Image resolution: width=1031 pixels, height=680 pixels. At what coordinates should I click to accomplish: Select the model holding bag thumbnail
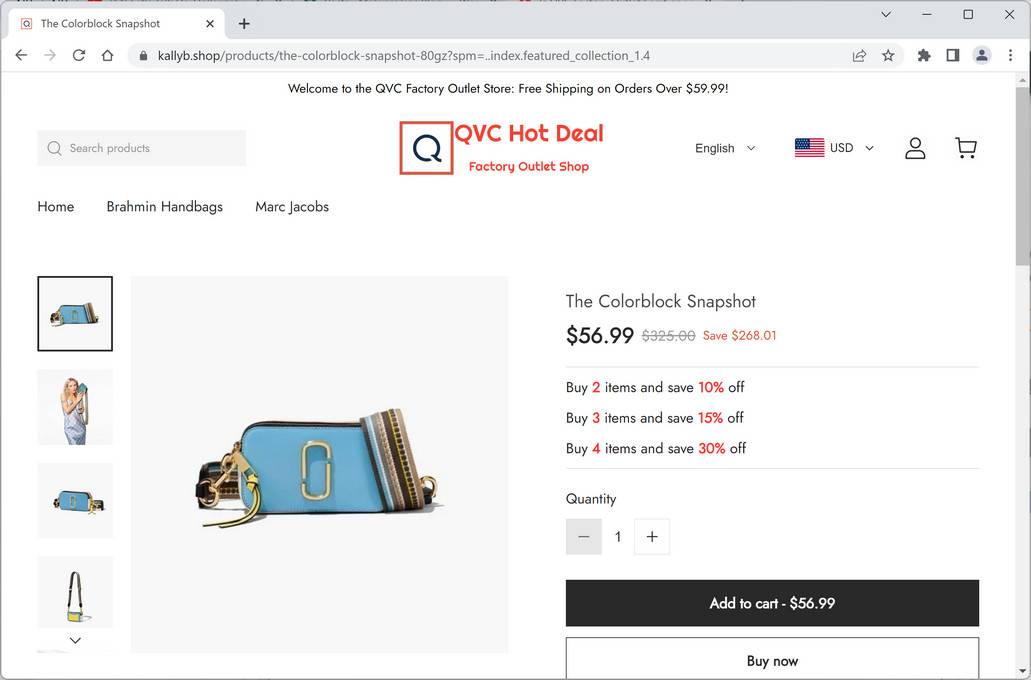(75, 407)
